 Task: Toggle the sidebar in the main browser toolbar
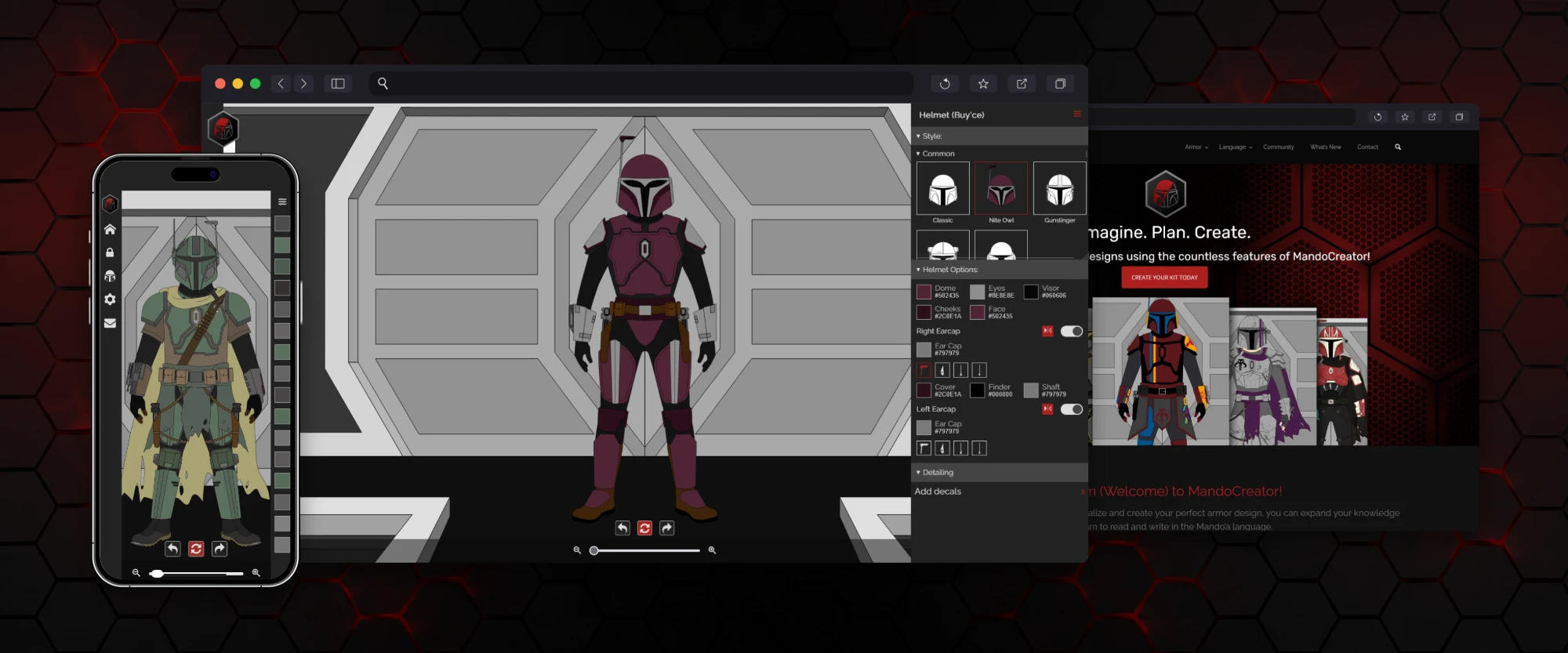point(338,84)
